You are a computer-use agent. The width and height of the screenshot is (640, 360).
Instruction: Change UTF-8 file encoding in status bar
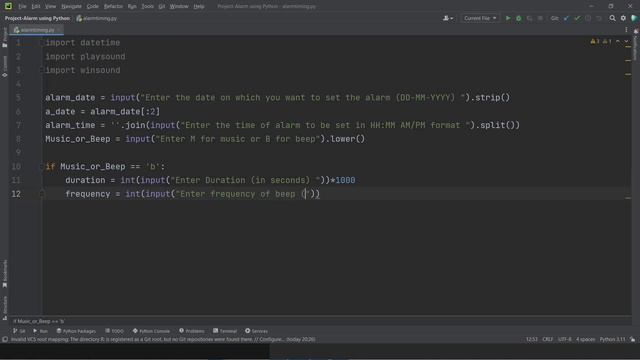click(564, 340)
